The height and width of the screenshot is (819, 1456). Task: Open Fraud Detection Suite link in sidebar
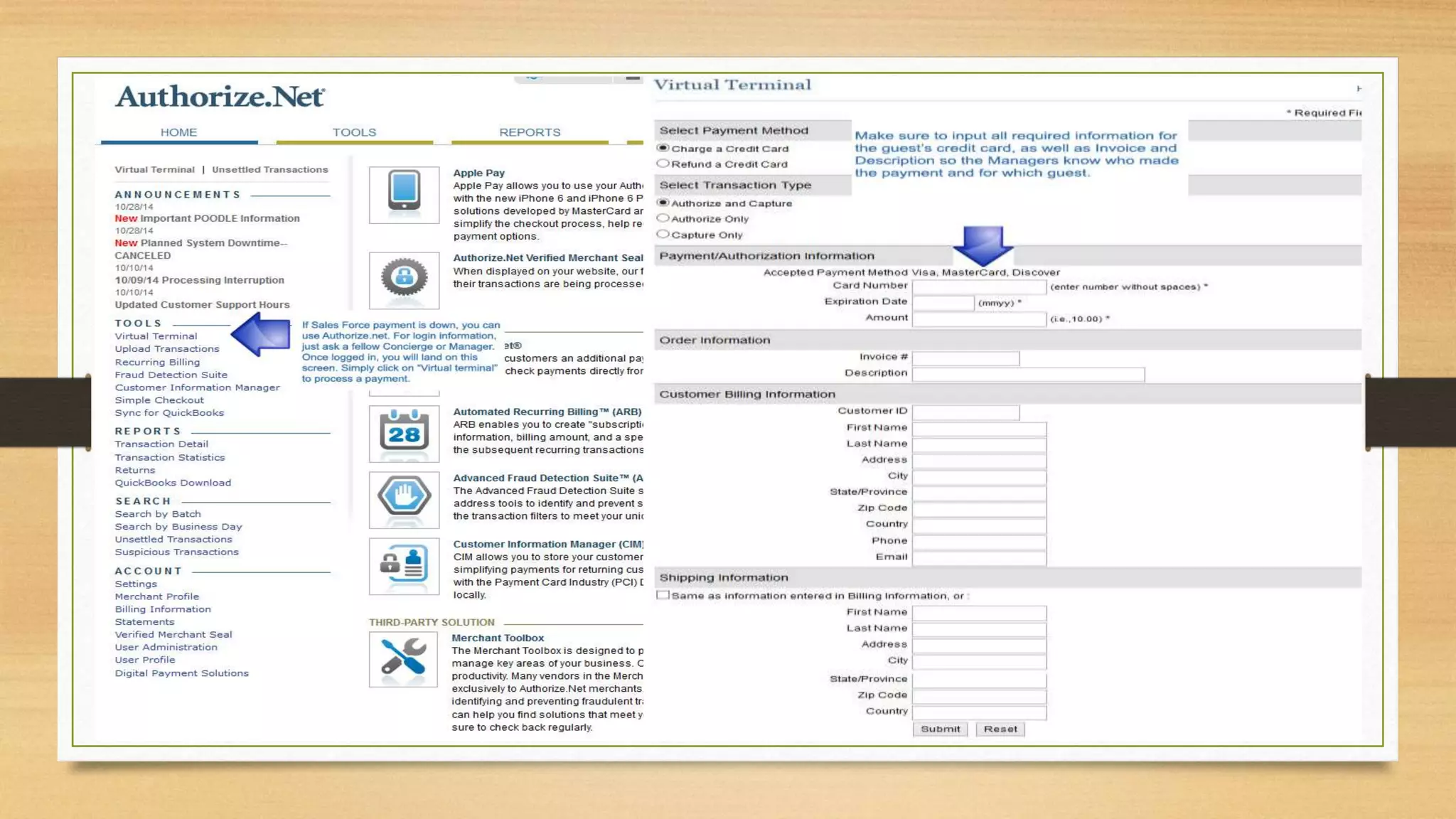point(171,375)
